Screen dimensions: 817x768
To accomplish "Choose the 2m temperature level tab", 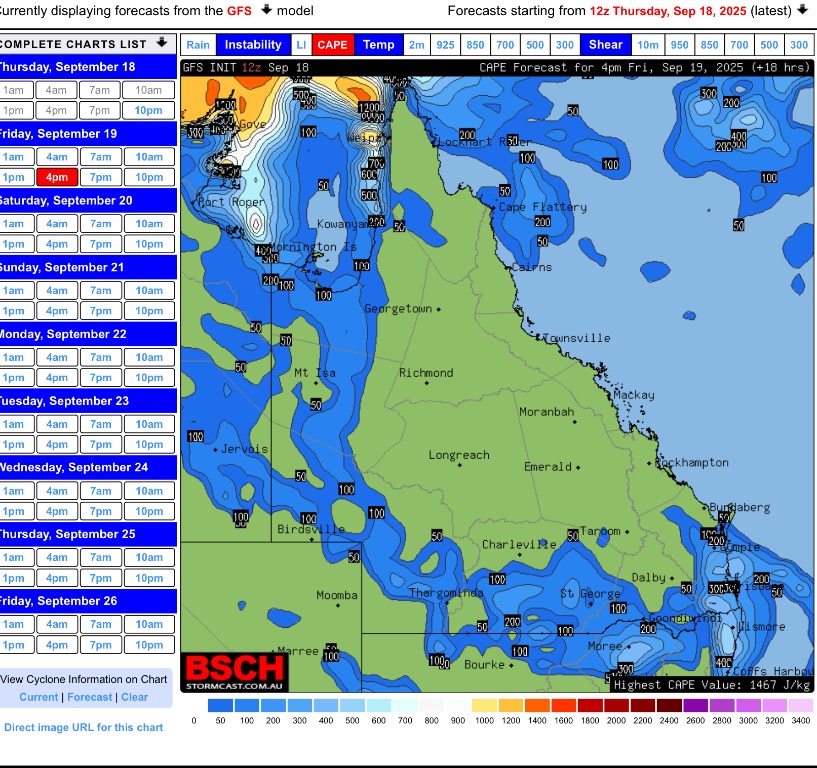I will click(417, 45).
